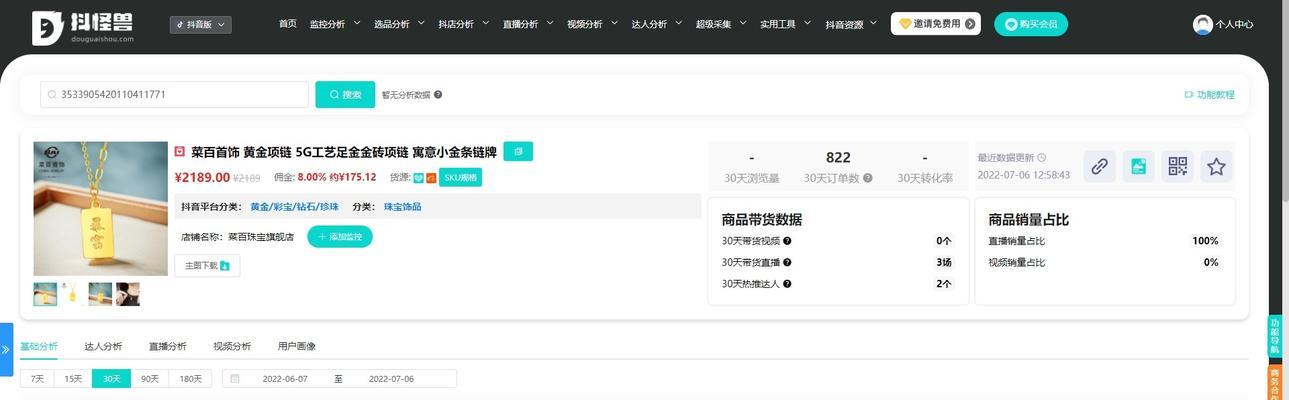Switch to the 基础分析 tab

pyautogui.click(x=39, y=346)
